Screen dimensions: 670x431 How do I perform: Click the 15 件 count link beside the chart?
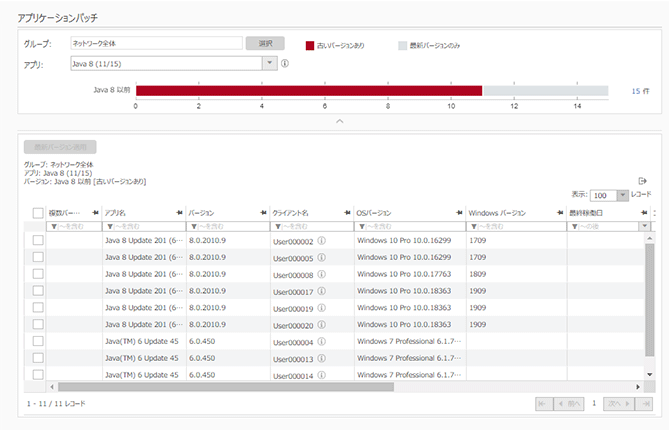click(x=640, y=90)
